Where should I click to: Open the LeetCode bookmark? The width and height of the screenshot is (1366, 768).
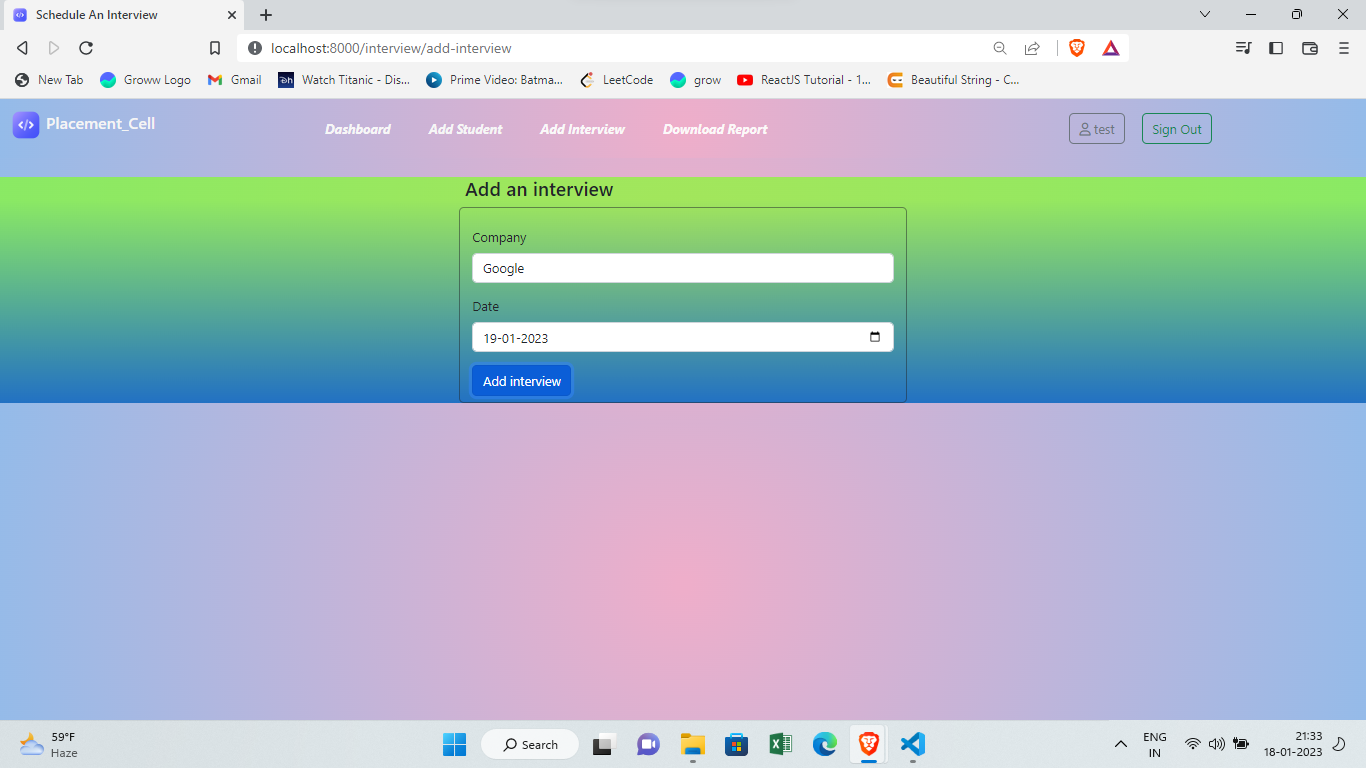tap(617, 80)
